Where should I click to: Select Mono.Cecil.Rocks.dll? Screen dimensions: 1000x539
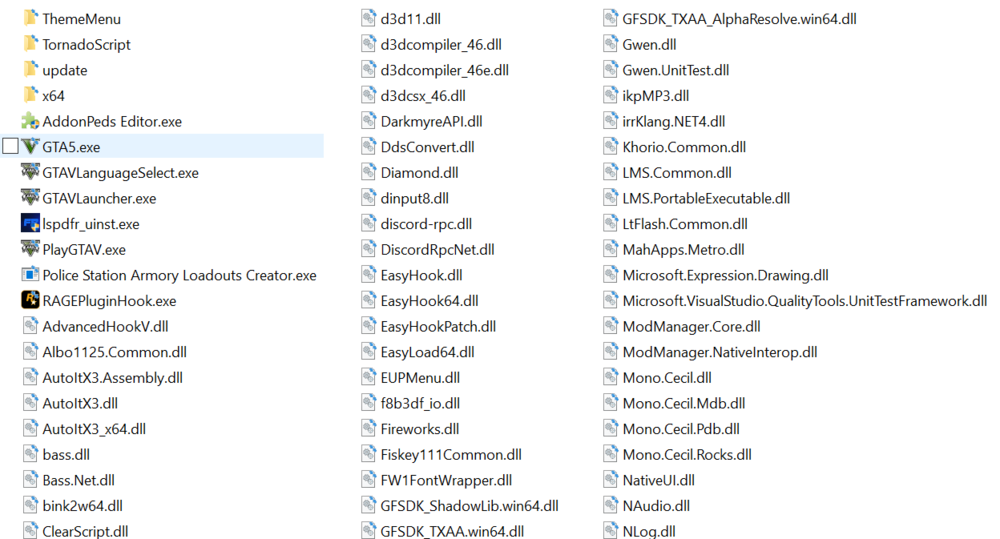pos(688,455)
